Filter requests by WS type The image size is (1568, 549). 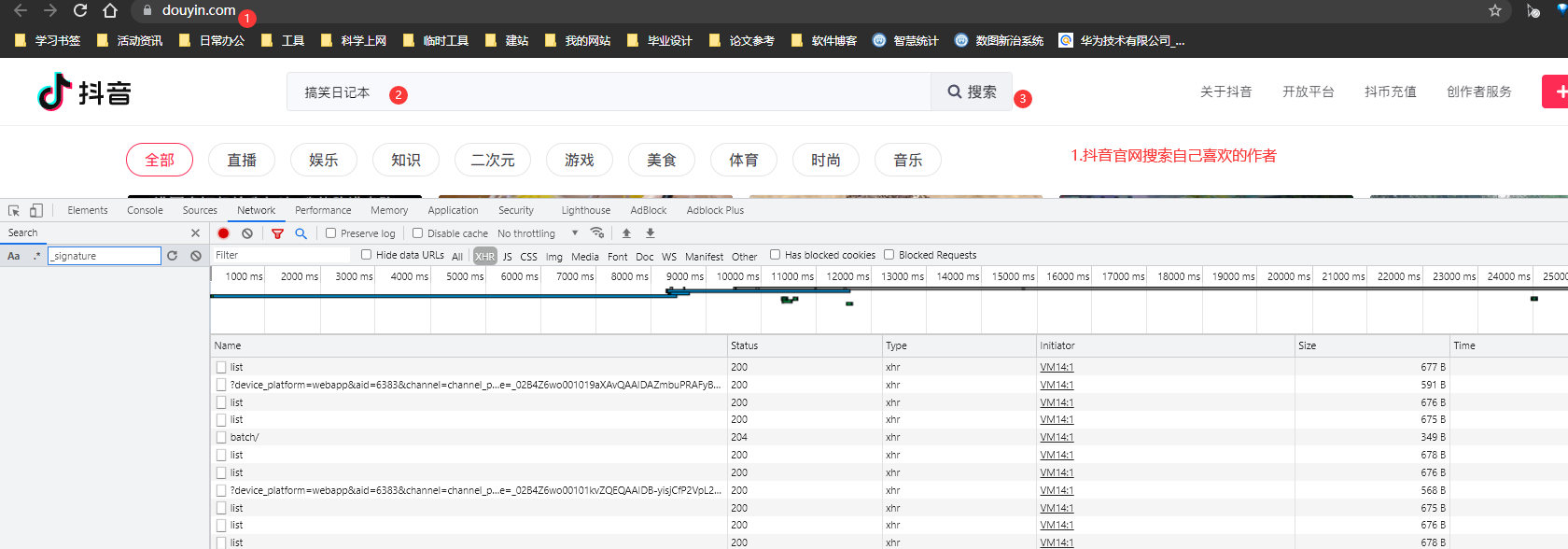click(669, 256)
